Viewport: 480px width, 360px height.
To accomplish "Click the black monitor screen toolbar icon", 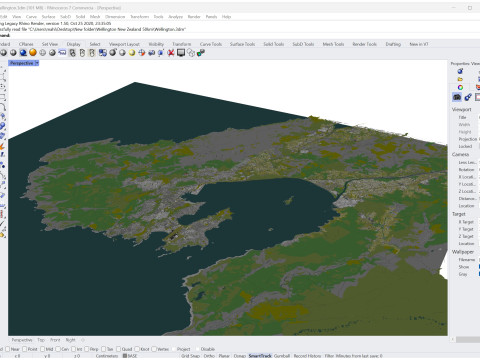I will click(181, 53).
